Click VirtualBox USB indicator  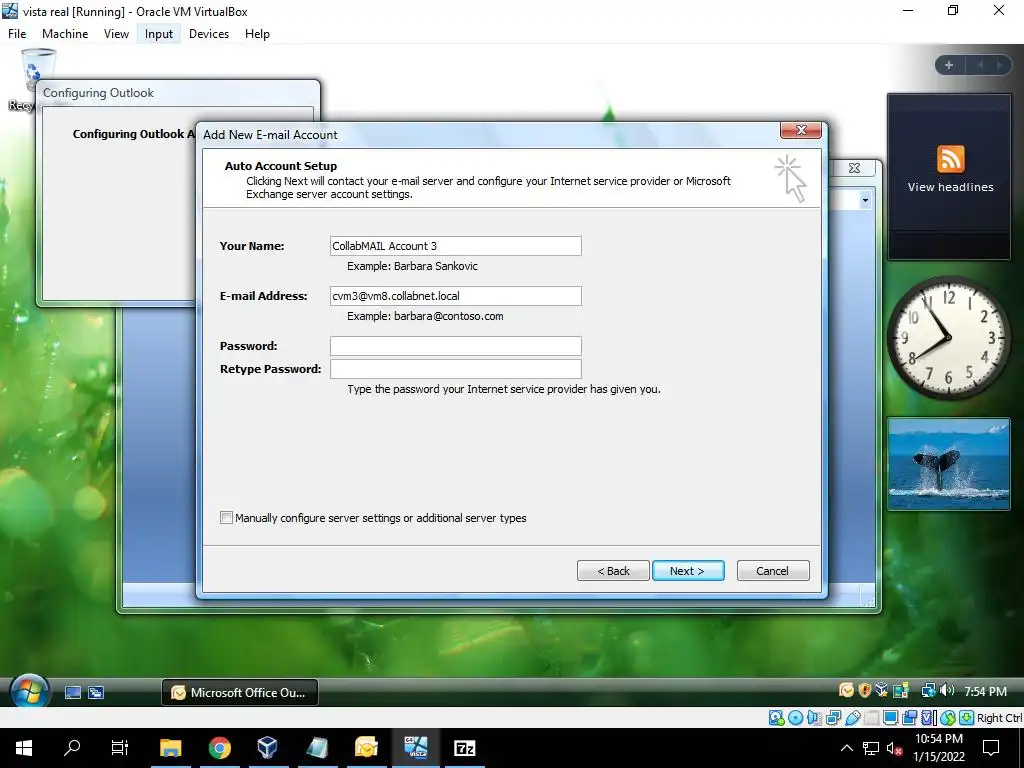pyautogui.click(x=853, y=718)
